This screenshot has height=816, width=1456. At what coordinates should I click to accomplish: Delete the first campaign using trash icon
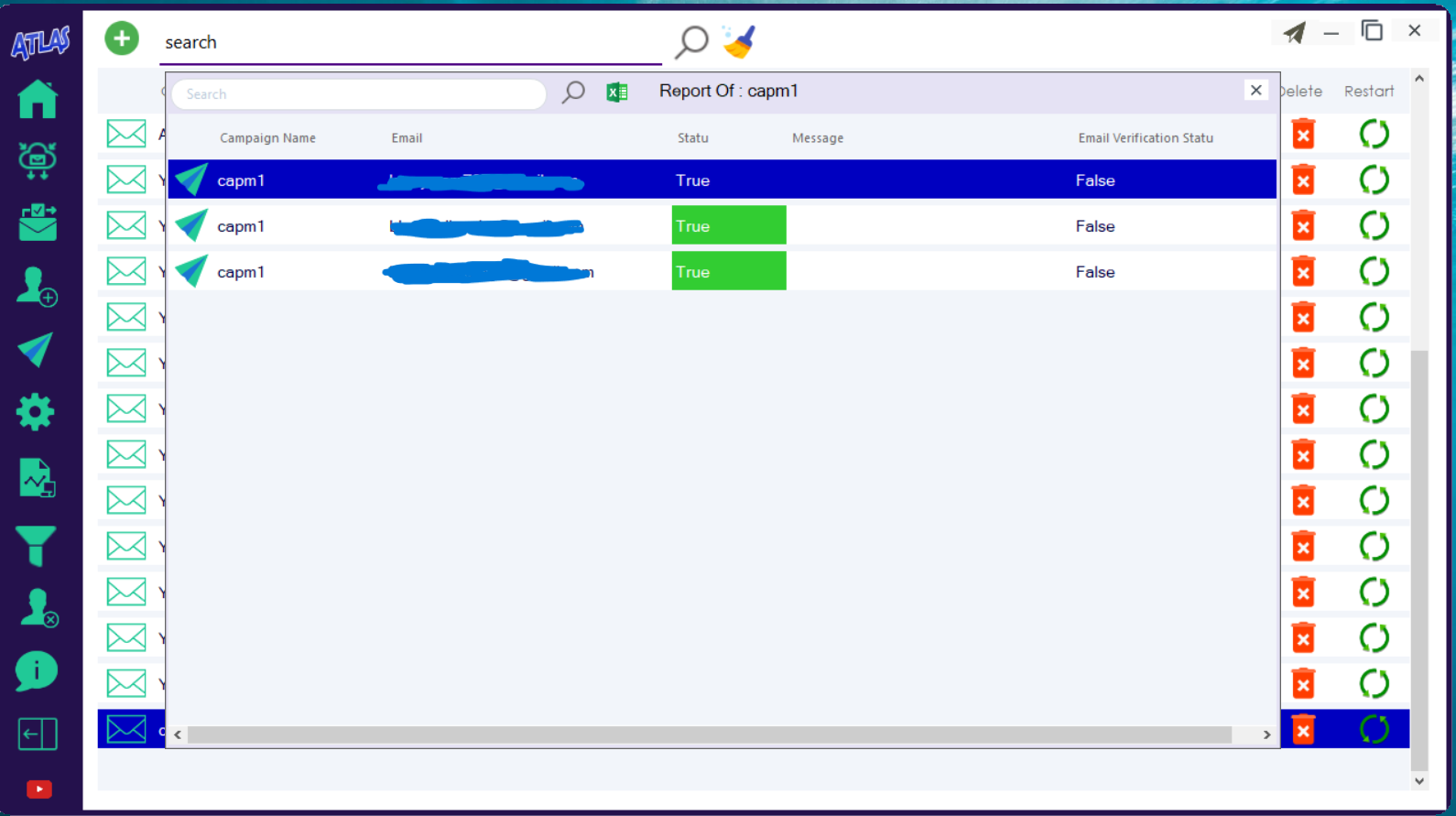pyautogui.click(x=1303, y=135)
